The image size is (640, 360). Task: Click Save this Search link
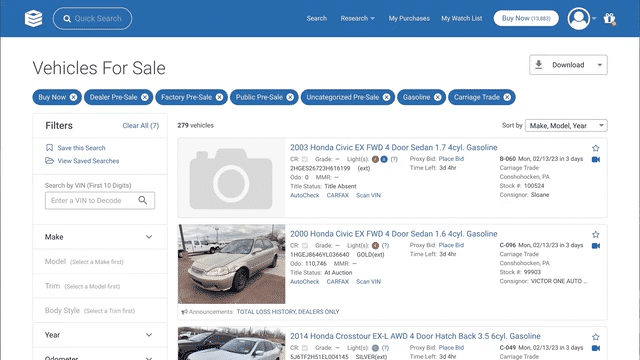point(81,148)
